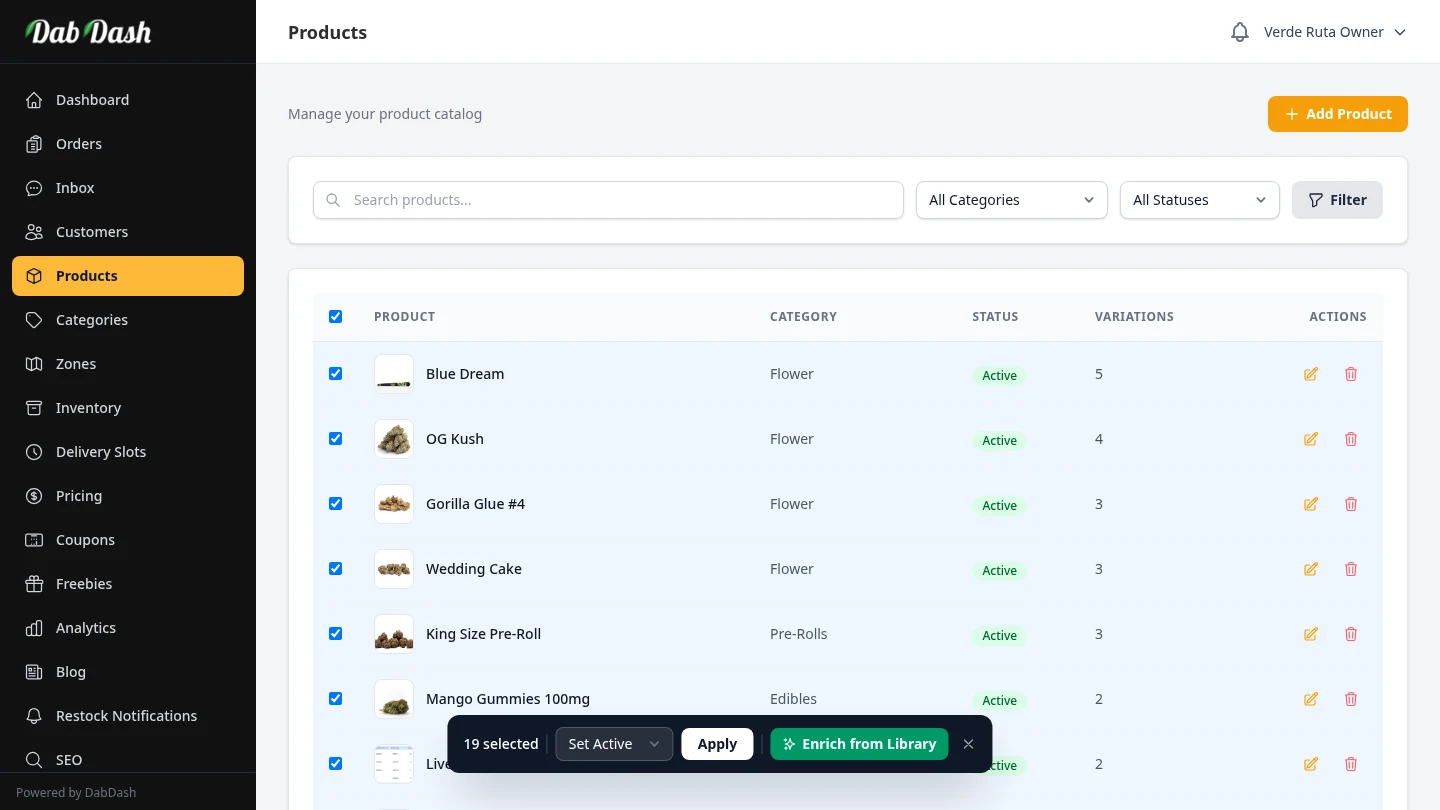The width and height of the screenshot is (1440, 810).
Task: Uncheck the select-all products checkbox
Action: [x=336, y=317]
